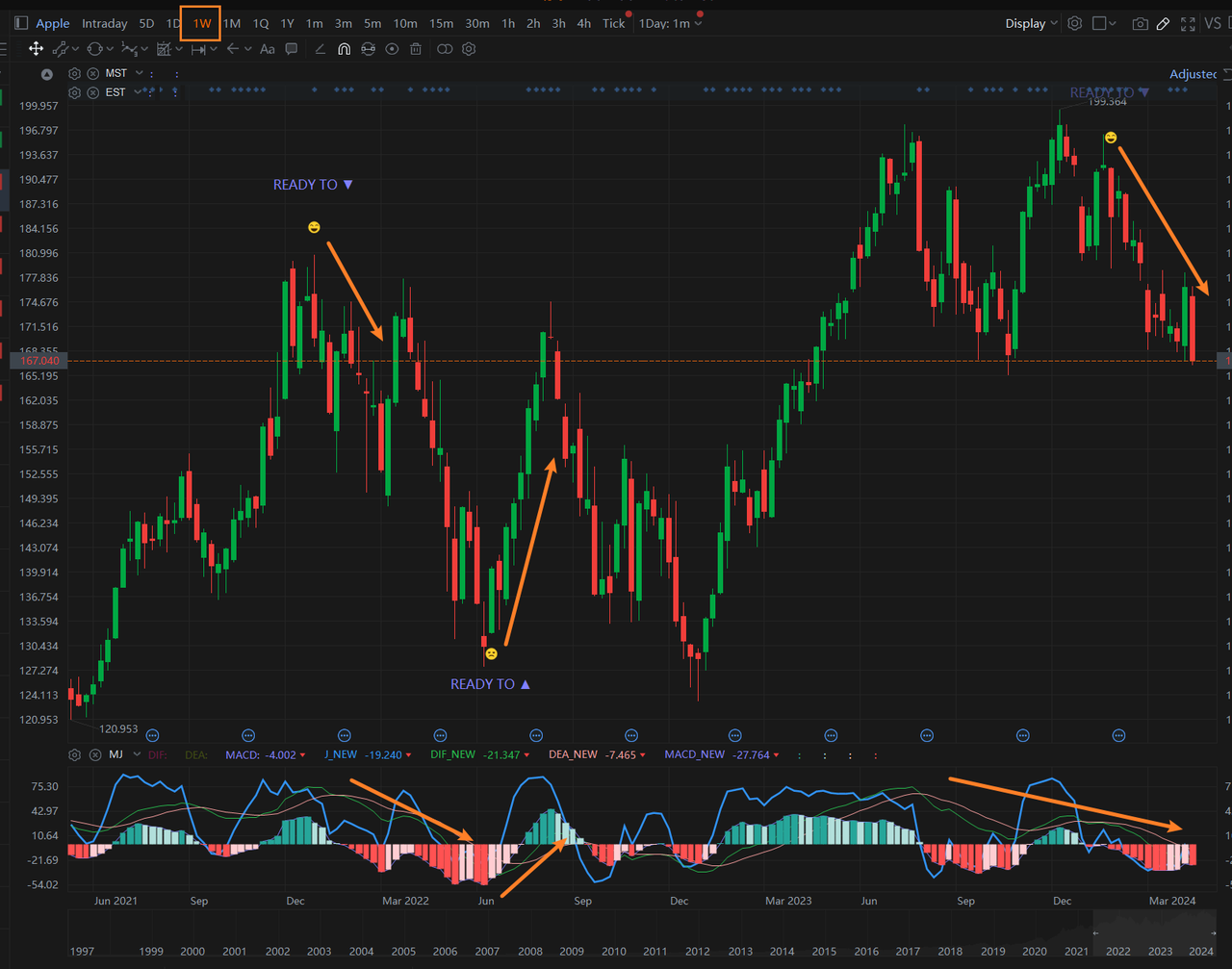This screenshot has height=969, width=1232.
Task: Expand the Display dropdown
Action: pyautogui.click(x=1032, y=23)
